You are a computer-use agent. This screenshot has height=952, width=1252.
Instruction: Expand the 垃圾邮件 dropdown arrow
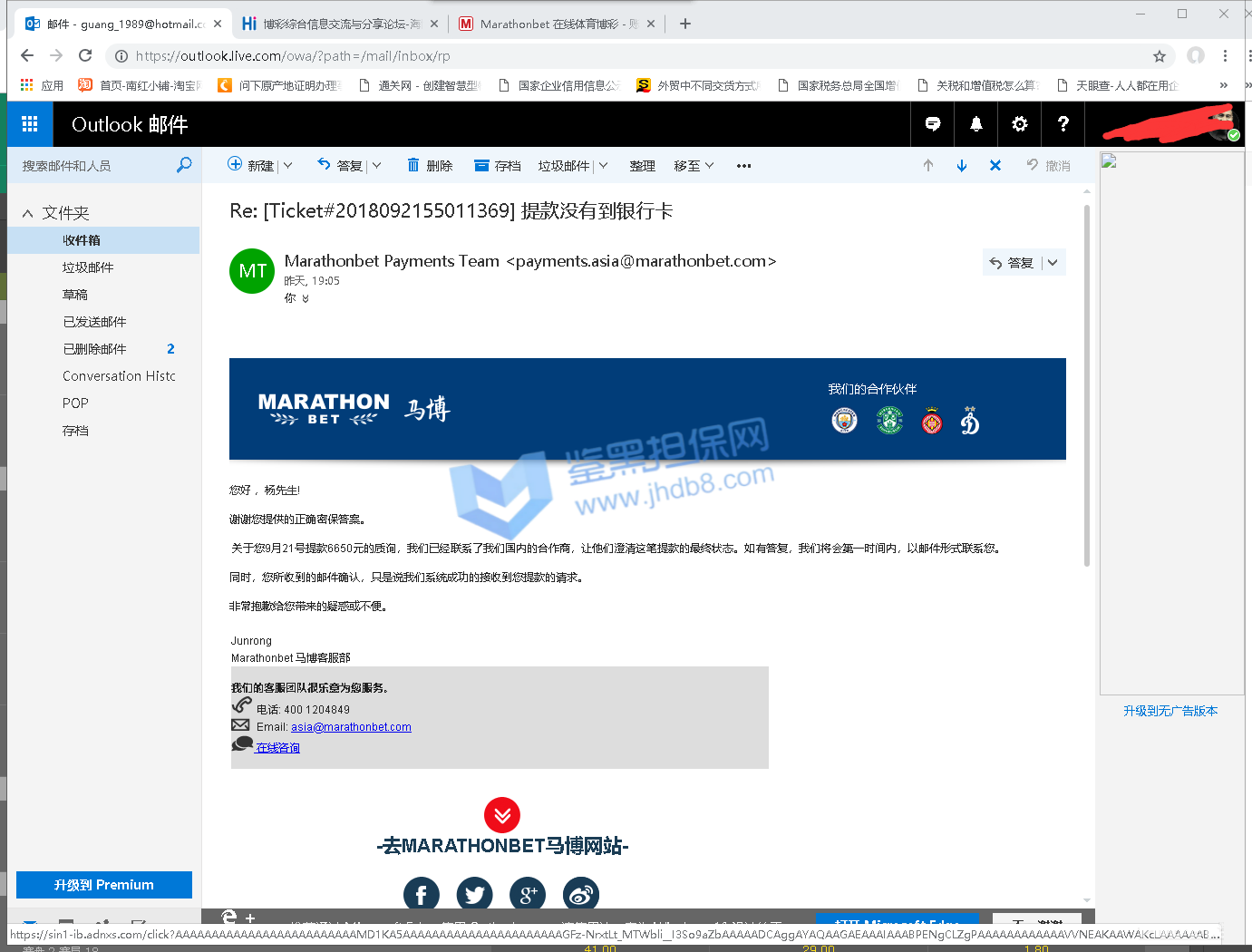(x=604, y=166)
